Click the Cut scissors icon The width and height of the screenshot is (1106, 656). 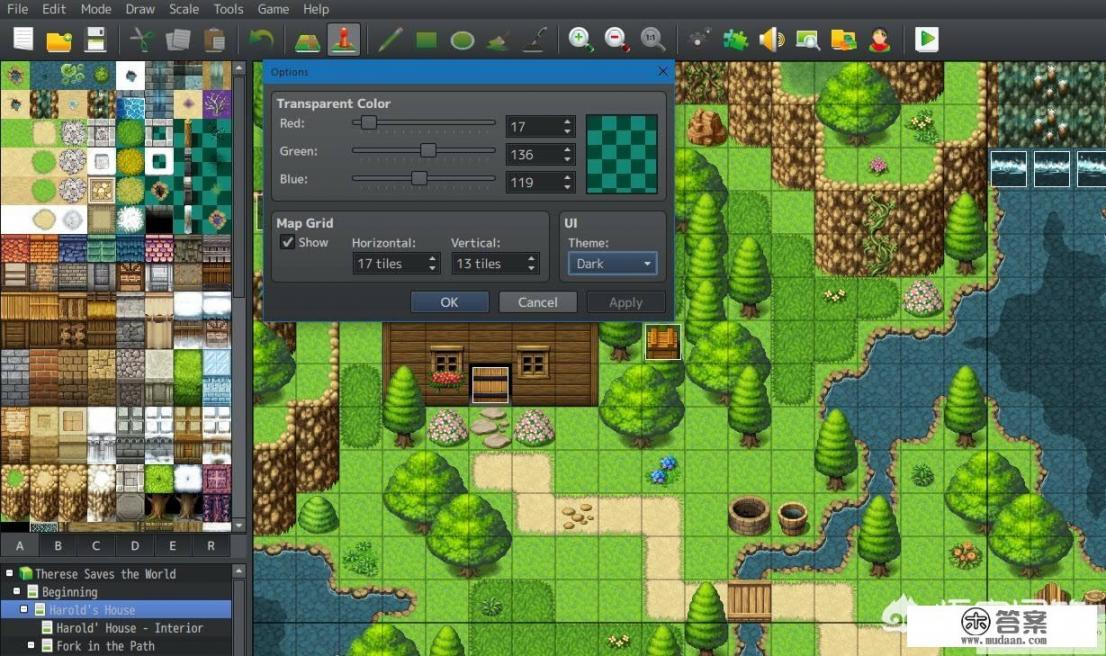click(x=142, y=40)
